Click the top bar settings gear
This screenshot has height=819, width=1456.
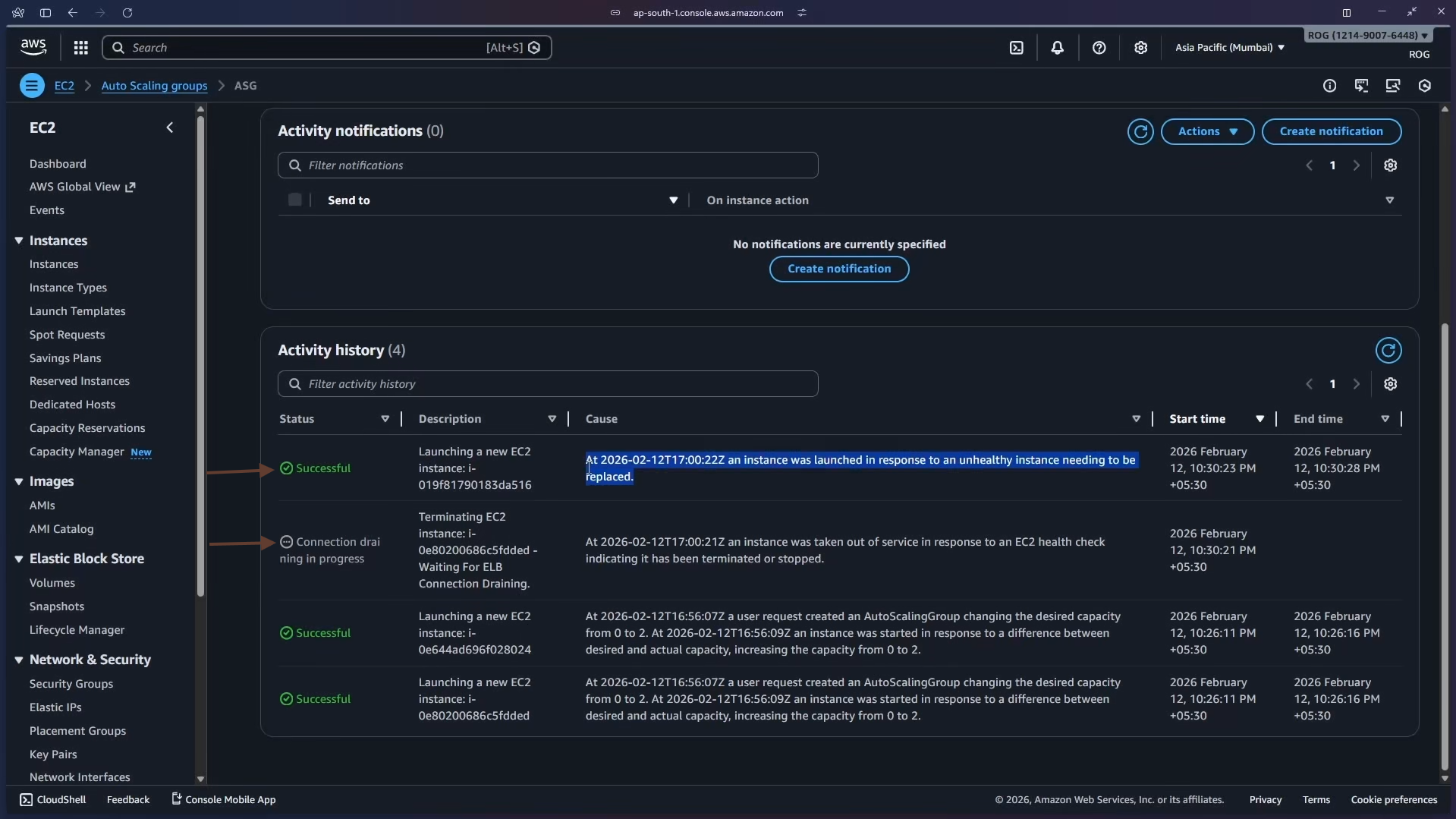click(1141, 47)
